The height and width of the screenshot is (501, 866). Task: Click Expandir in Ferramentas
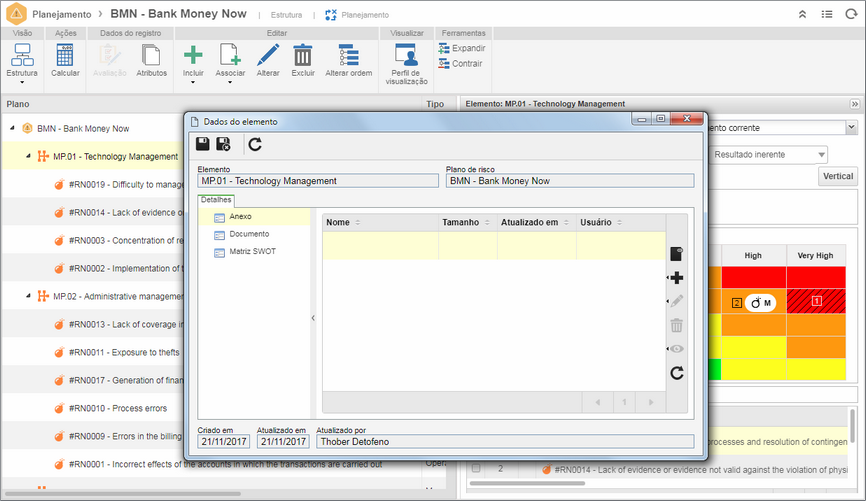pyautogui.click(x=462, y=49)
